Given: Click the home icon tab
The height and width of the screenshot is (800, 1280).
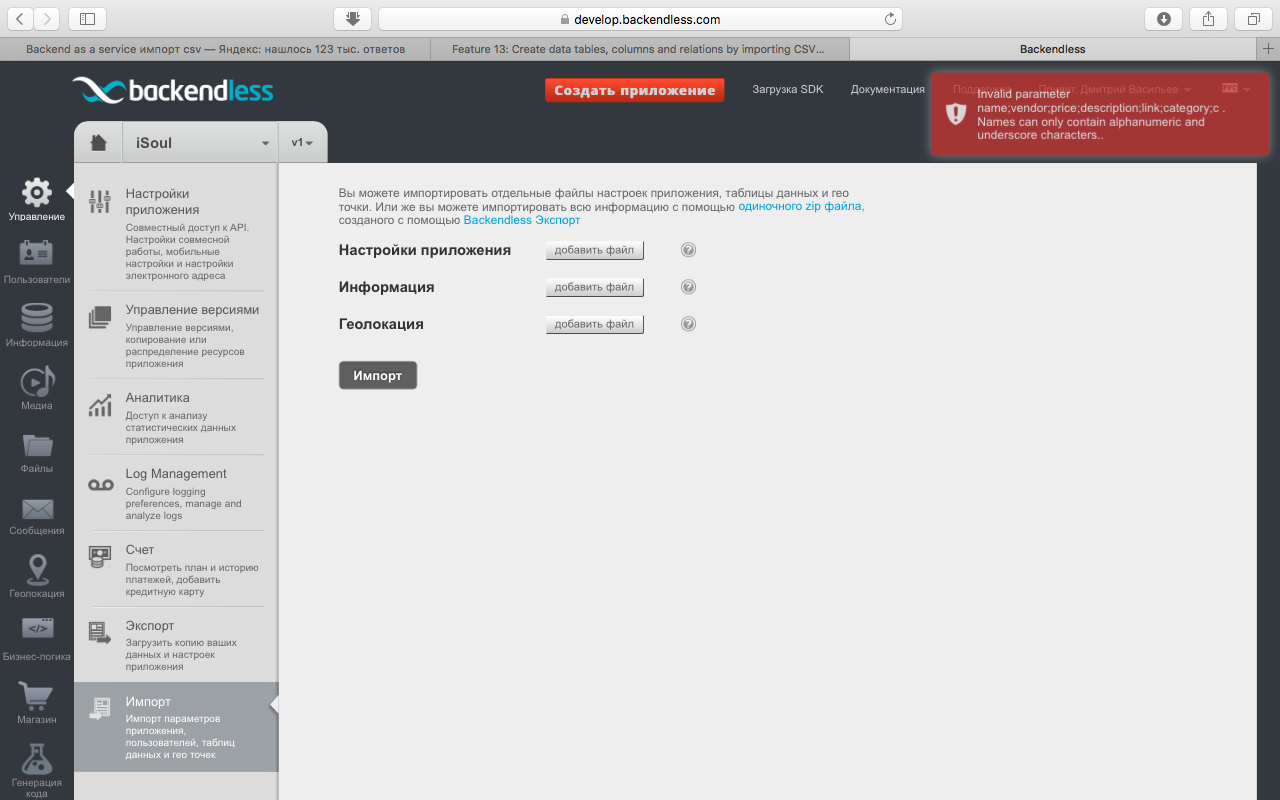Looking at the screenshot, I should point(98,143).
